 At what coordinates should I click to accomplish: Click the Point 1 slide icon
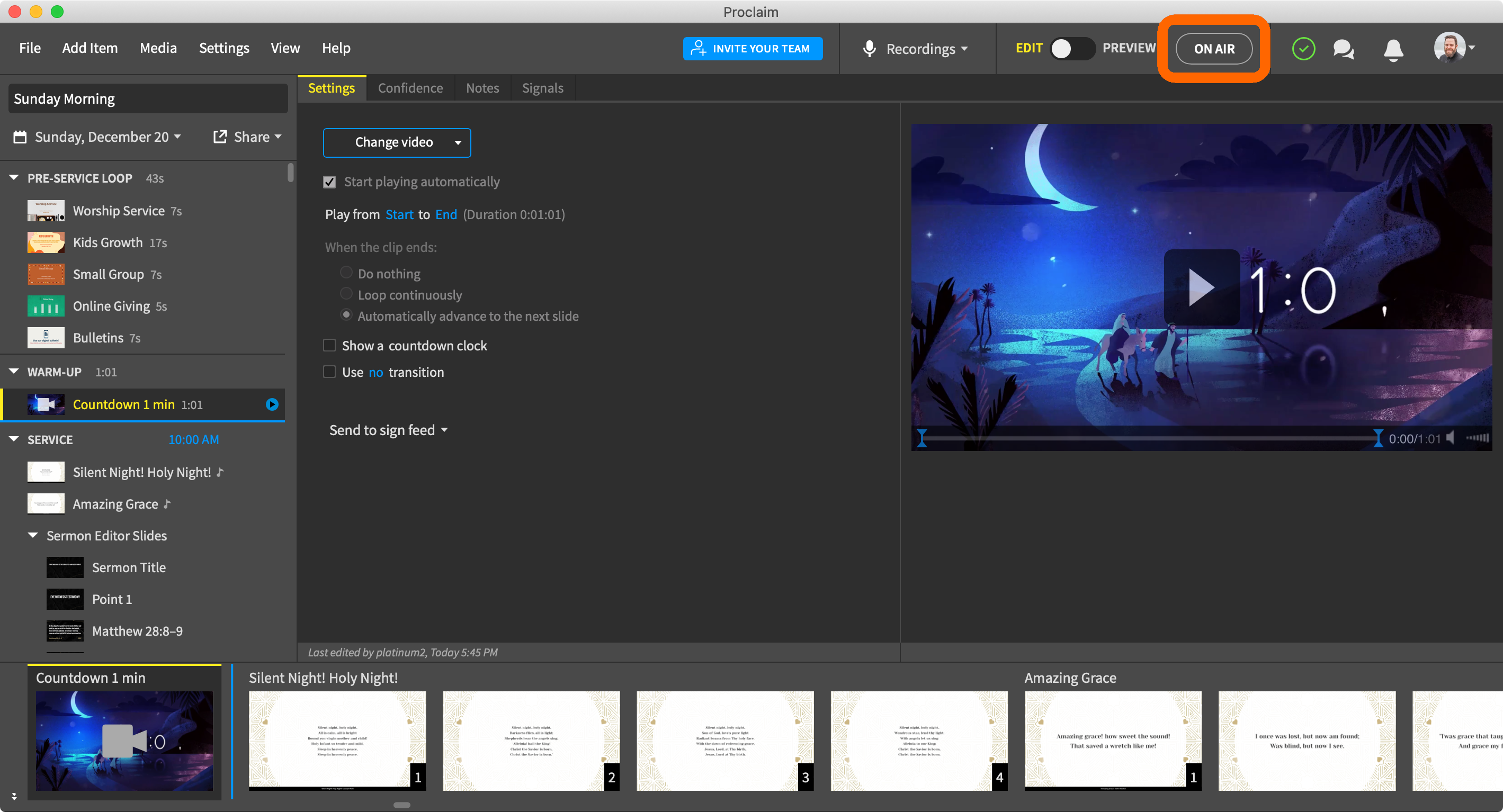(65, 599)
